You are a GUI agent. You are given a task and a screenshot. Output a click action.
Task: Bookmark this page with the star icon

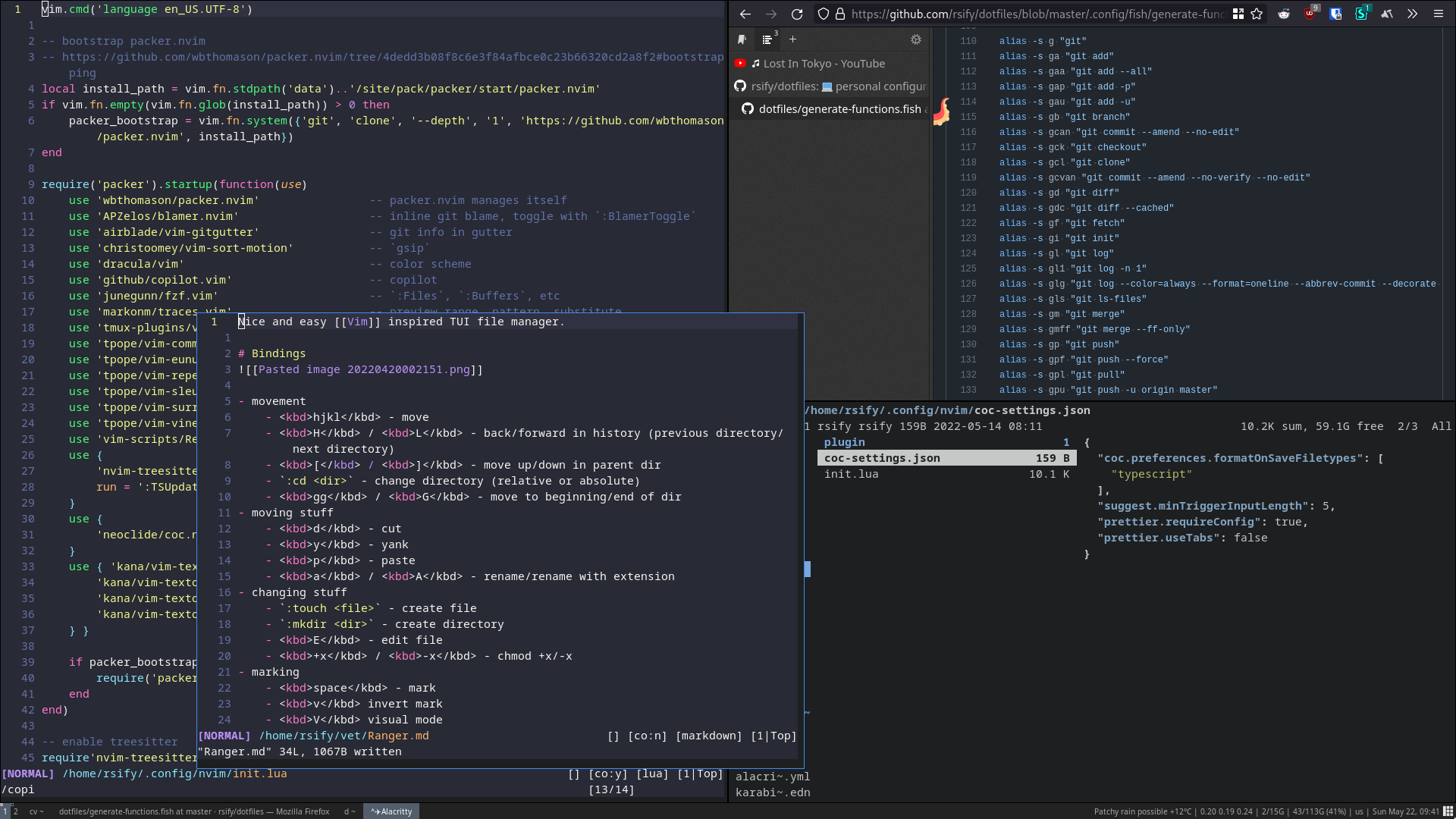[1257, 14]
